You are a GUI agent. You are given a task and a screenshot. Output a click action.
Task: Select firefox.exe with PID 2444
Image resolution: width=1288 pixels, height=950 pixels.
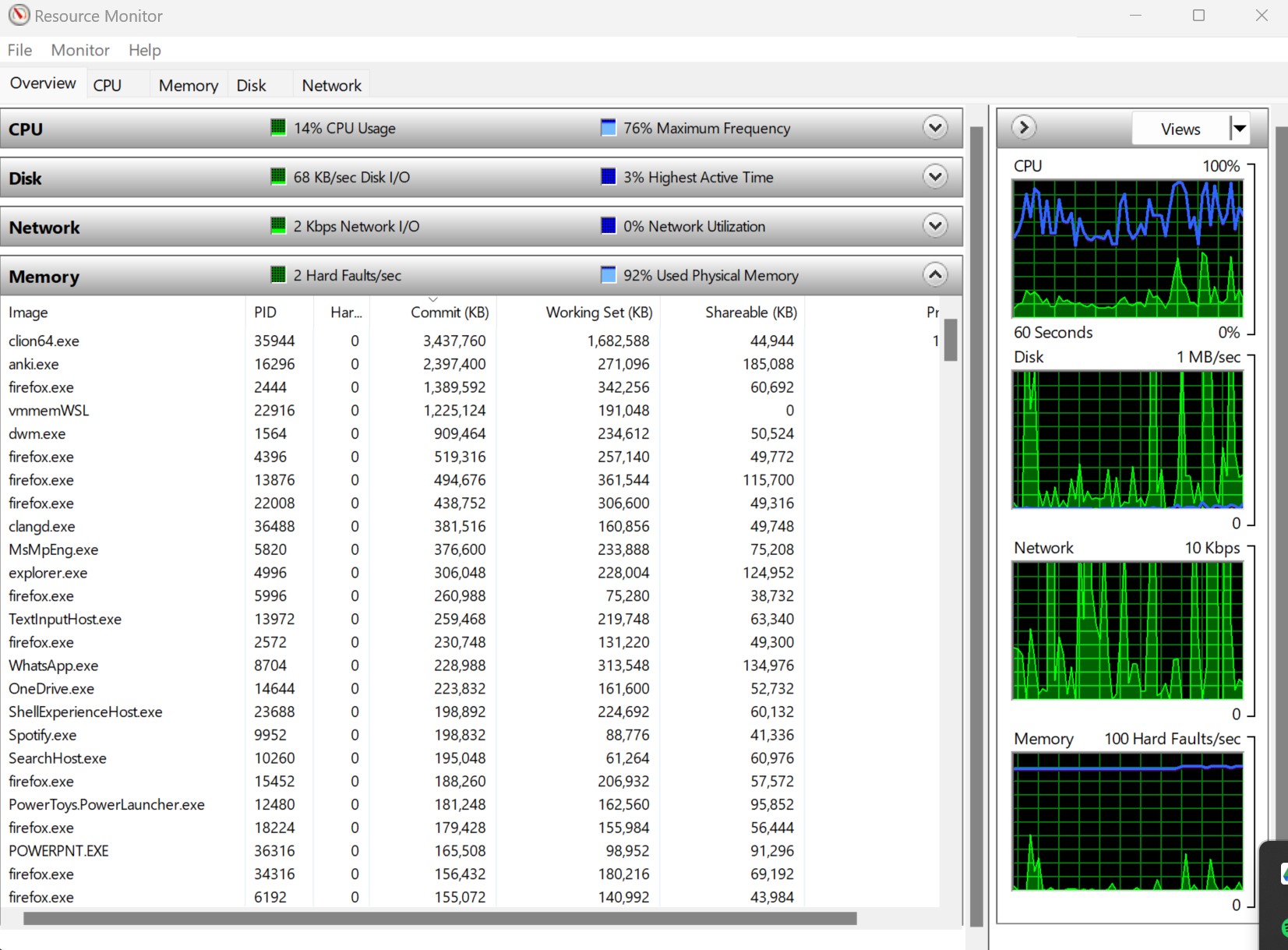coord(470,387)
